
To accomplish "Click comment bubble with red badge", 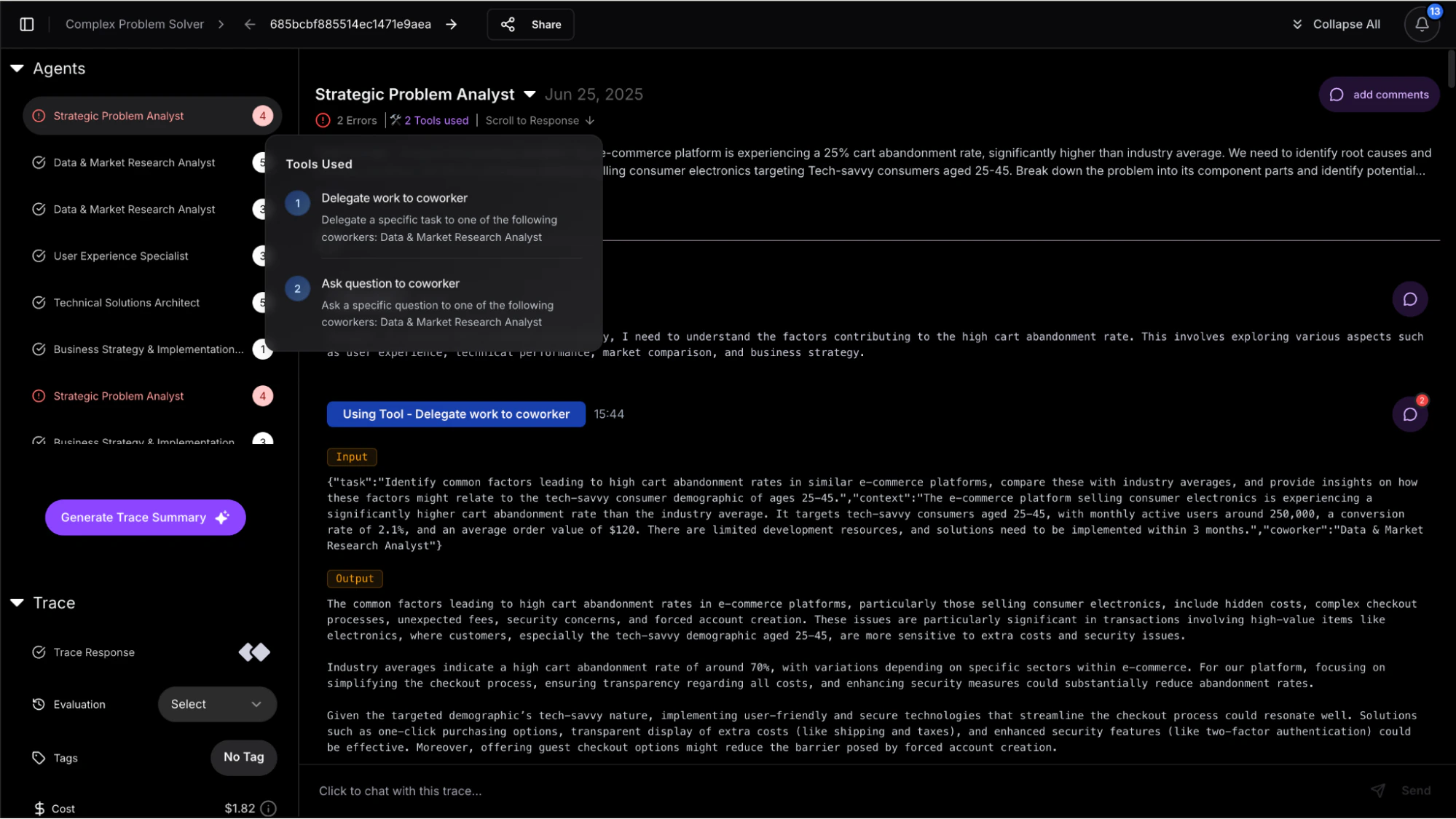I will [x=1409, y=414].
